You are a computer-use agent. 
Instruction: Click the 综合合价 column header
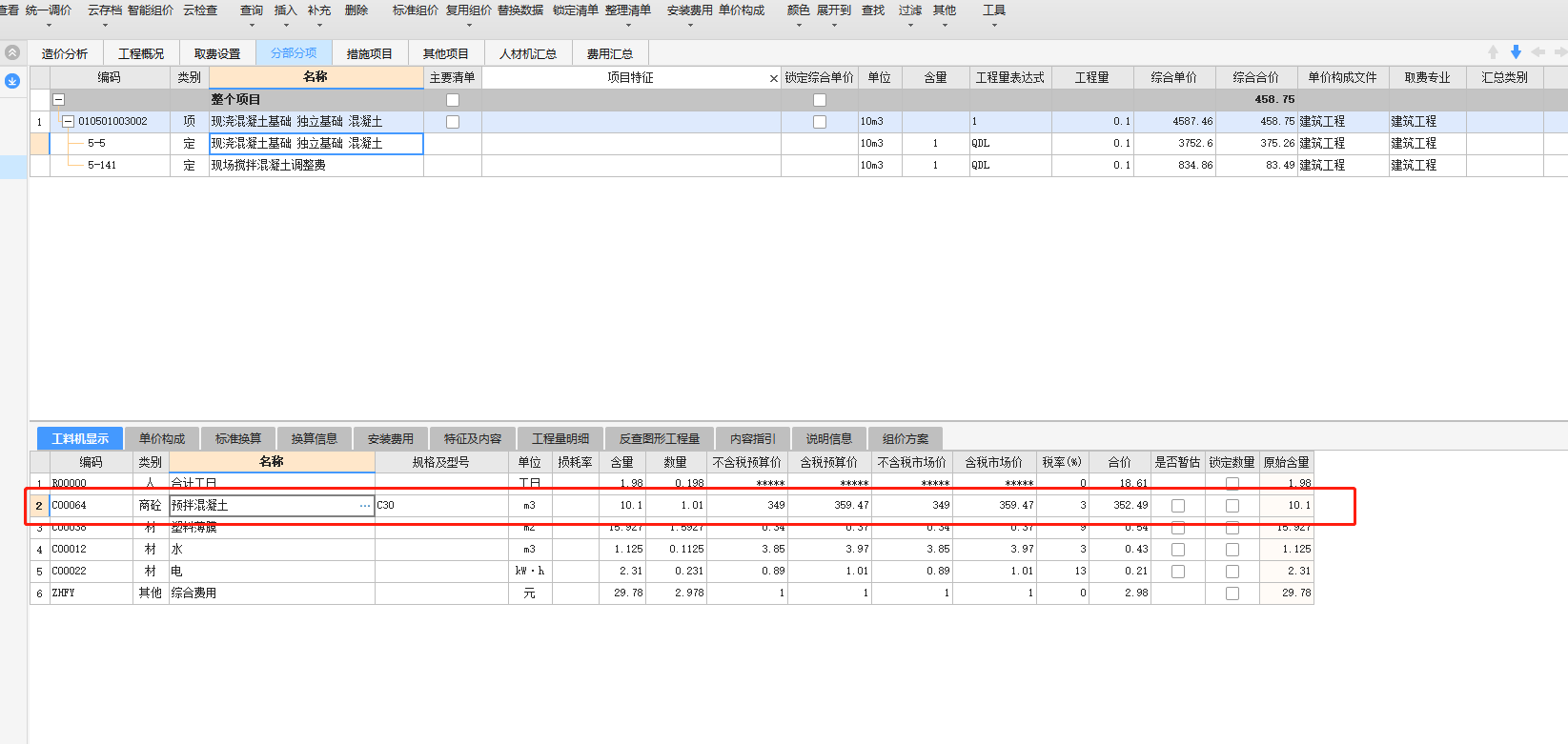(x=1256, y=78)
